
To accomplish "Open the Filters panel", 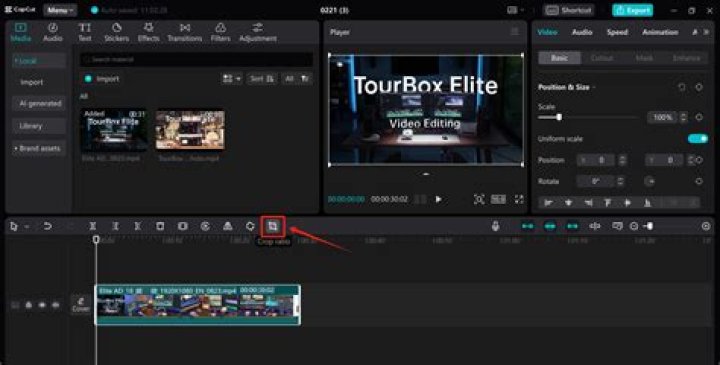I will pyautogui.click(x=220, y=32).
